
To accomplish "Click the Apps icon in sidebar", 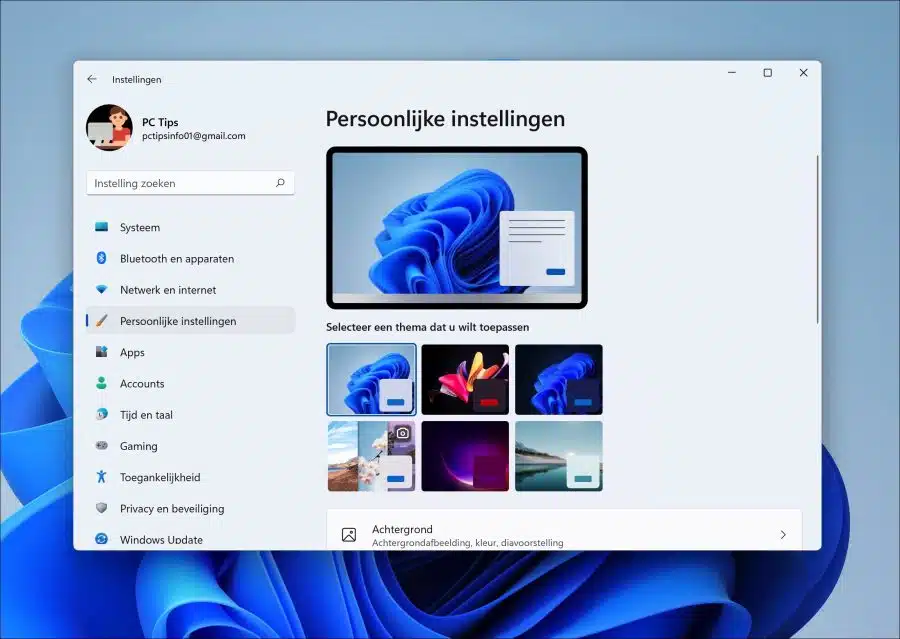I will tap(102, 352).
